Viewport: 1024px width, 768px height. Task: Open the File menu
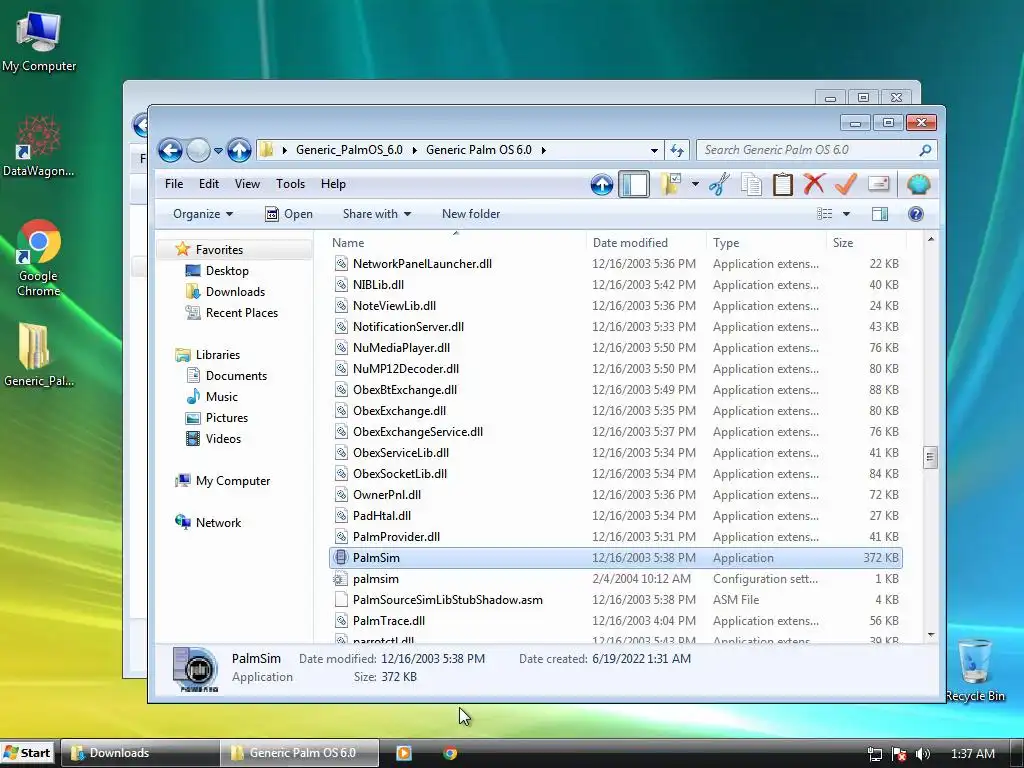174,184
